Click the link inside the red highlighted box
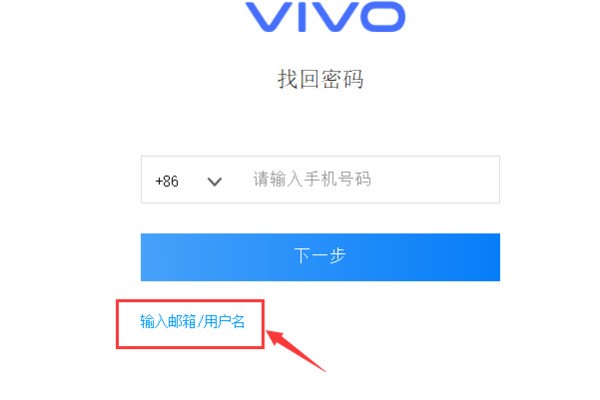This screenshot has width=600, height=400. click(x=192, y=321)
